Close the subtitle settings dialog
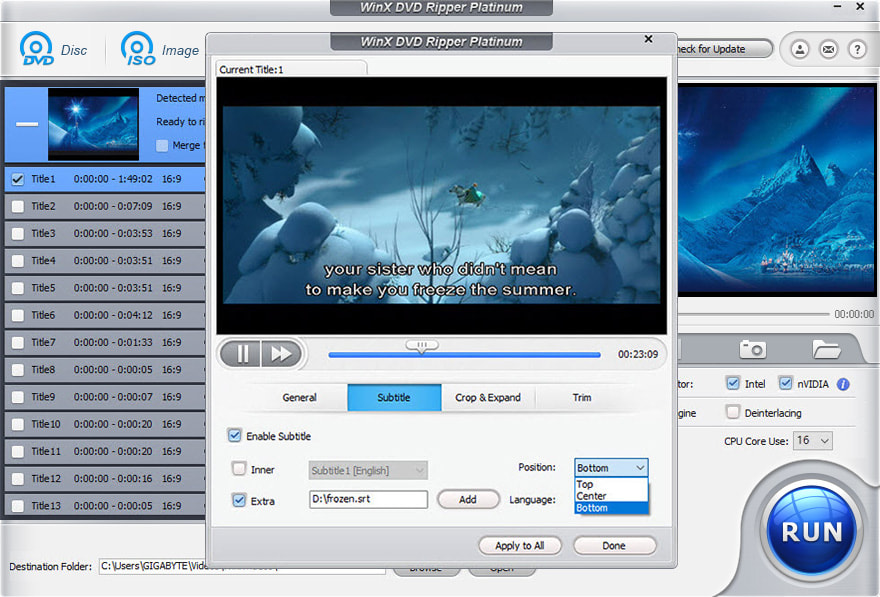Image resolution: width=880 pixels, height=597 pixels. (x=648, y=39)
